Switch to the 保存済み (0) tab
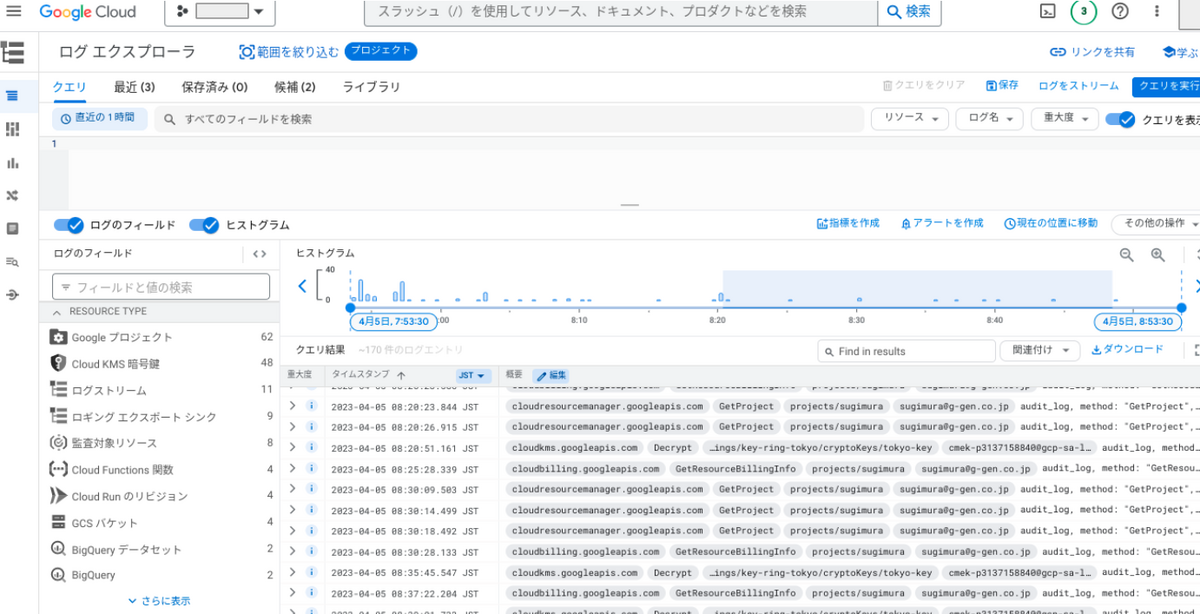1200x614 pixels. (215, 87)
